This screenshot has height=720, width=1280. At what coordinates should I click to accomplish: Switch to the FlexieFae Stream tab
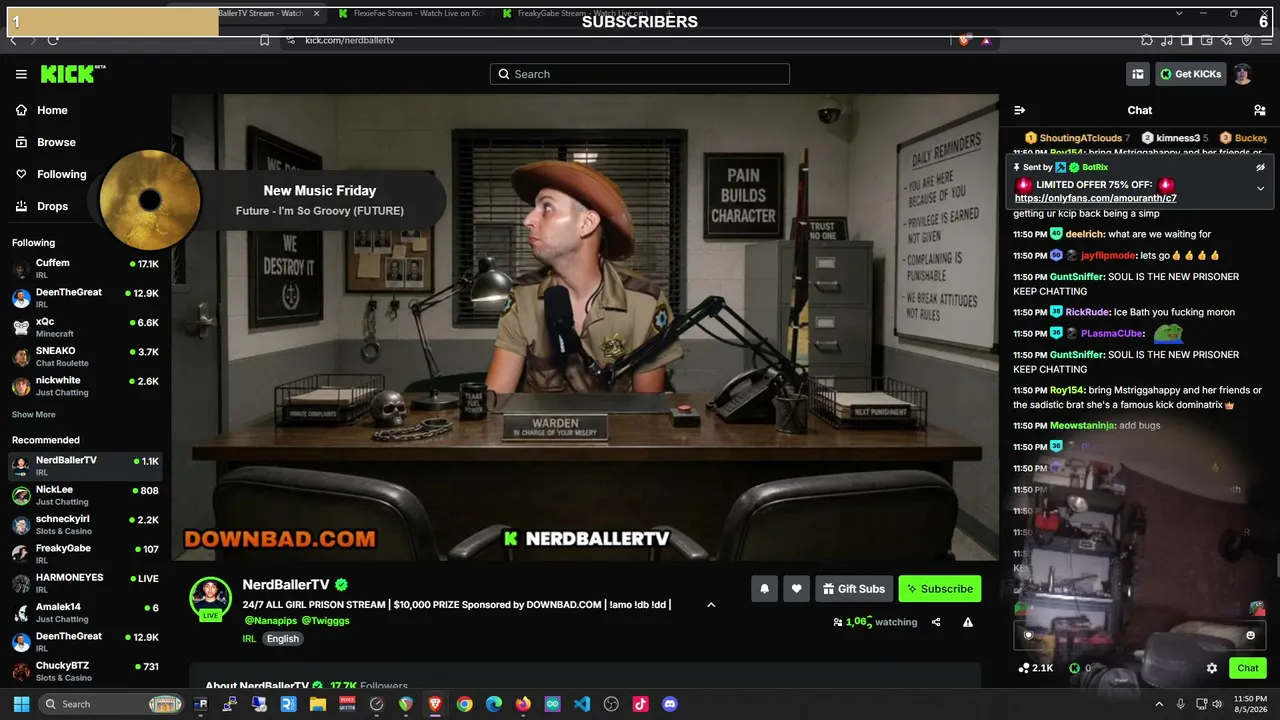[410, 13]
